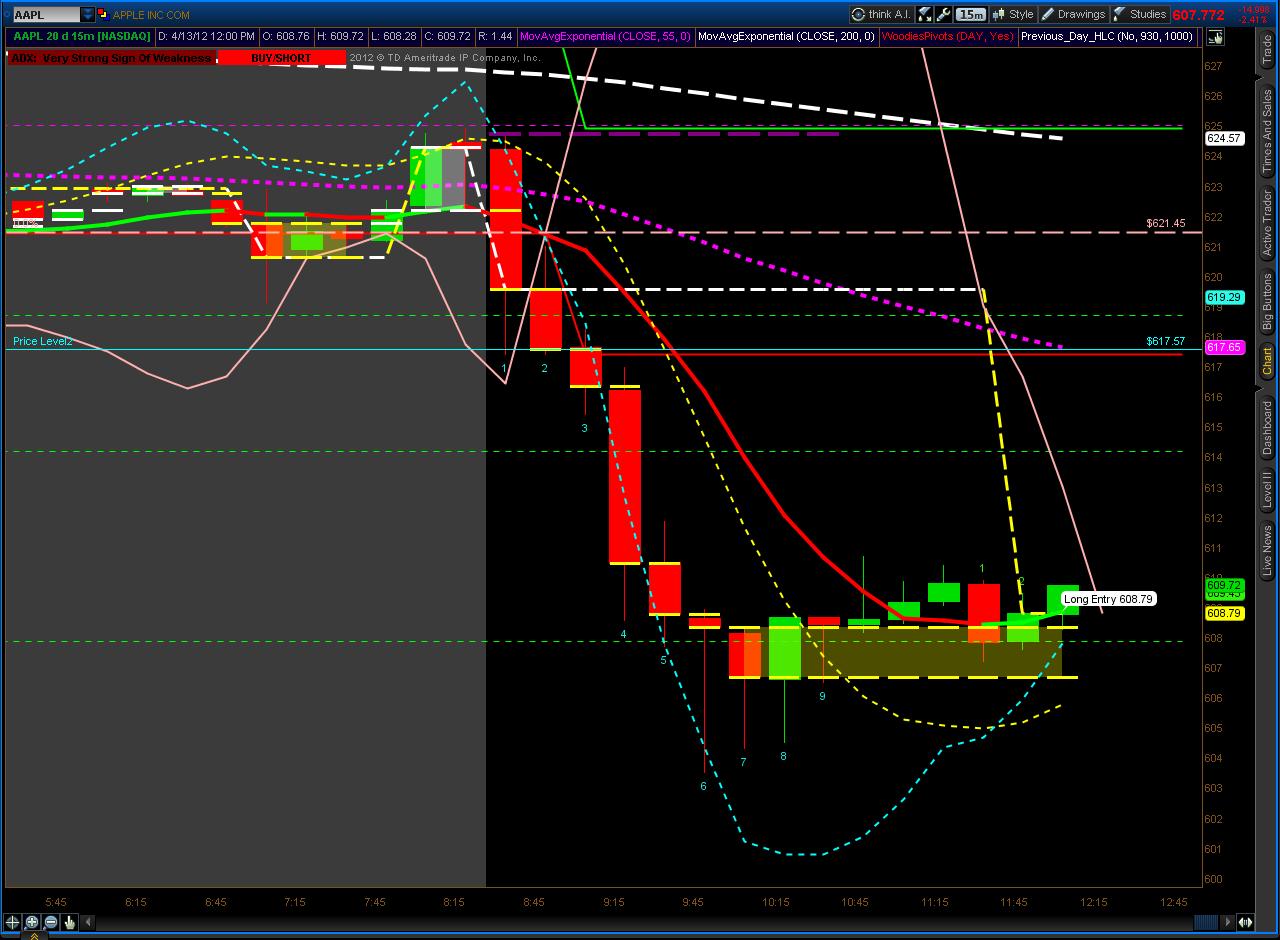
Task: Click the 619.29 green price label
Action: point(1224,297)
